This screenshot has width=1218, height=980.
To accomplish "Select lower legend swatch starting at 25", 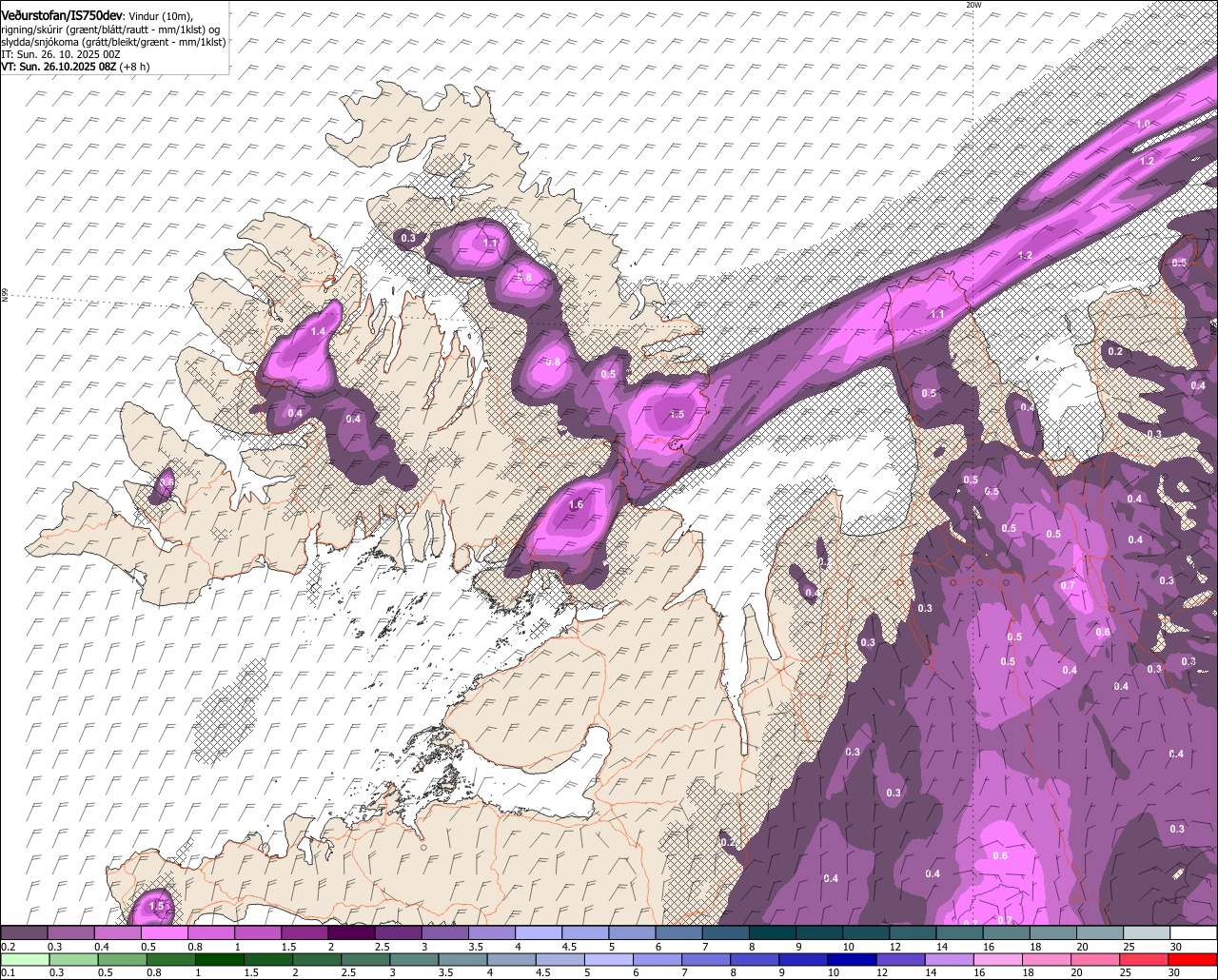I will point(1145,959).
